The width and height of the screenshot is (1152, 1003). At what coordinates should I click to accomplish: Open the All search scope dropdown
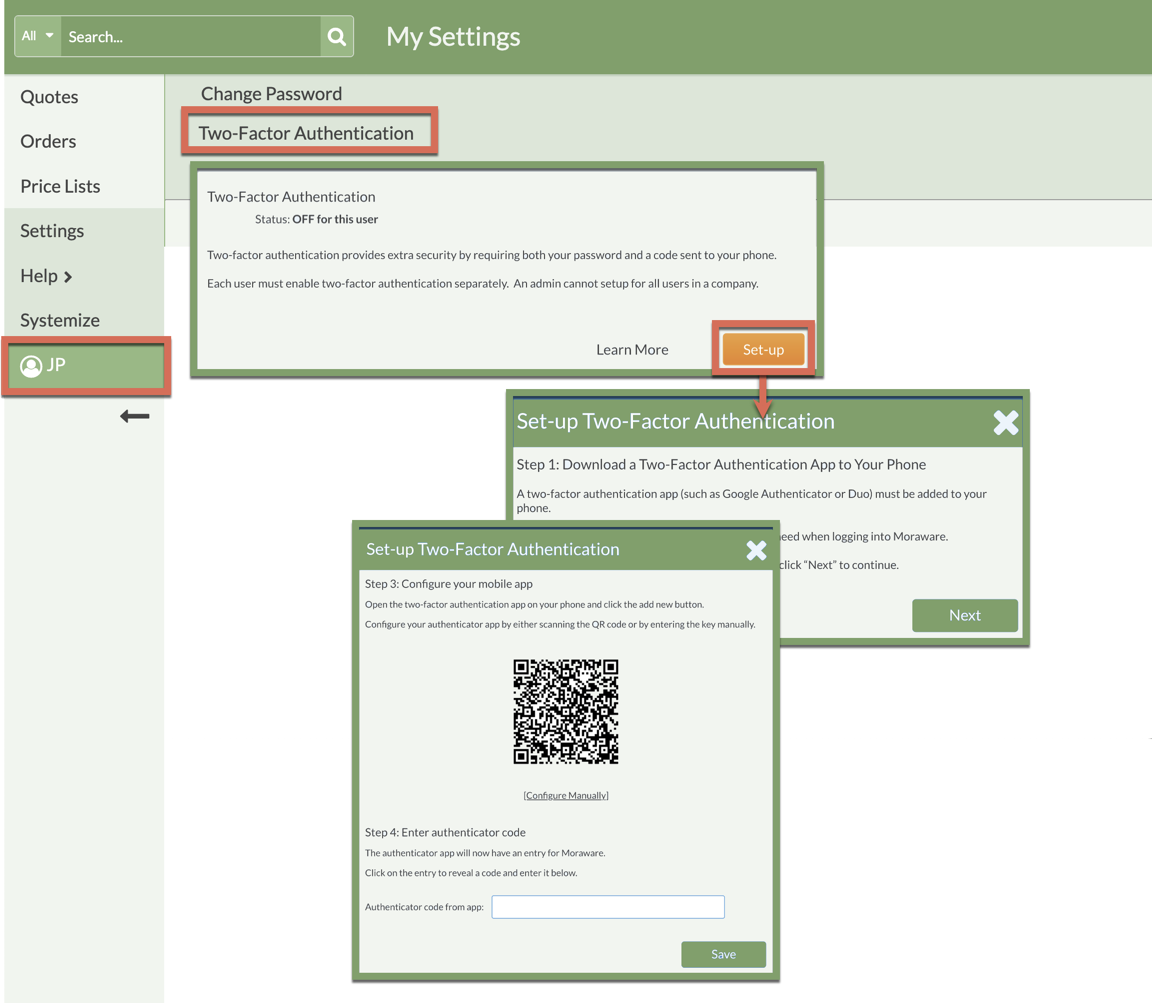click(37, 36)
